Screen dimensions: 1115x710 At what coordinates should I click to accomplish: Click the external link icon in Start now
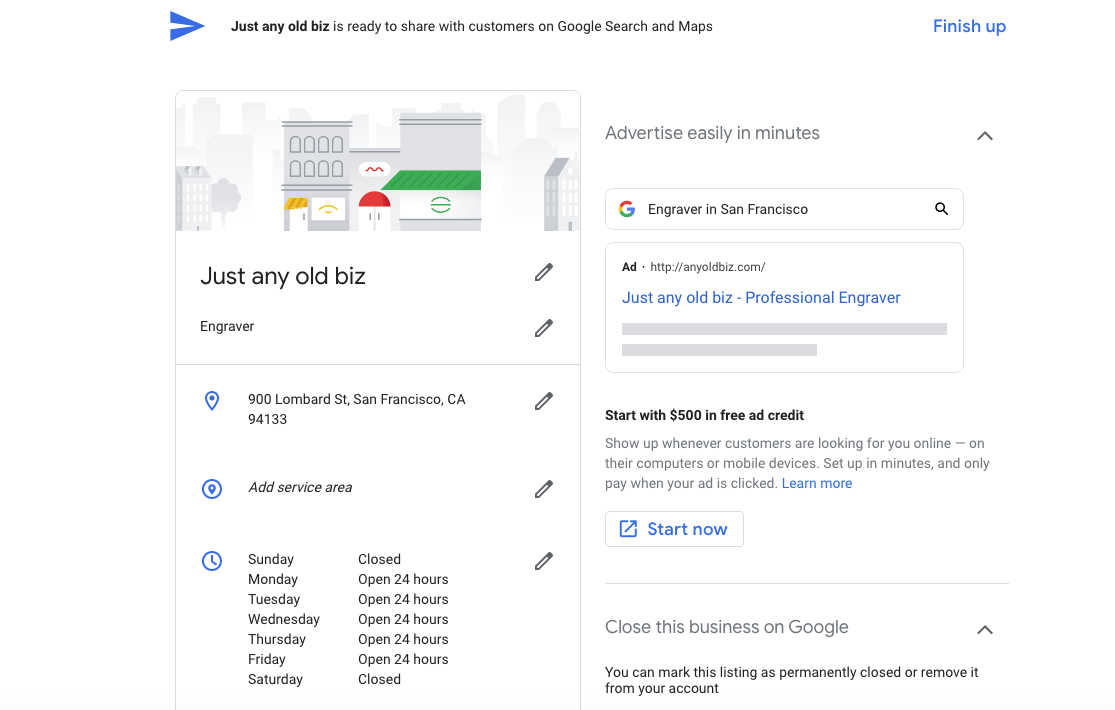(x=628, y=529)
